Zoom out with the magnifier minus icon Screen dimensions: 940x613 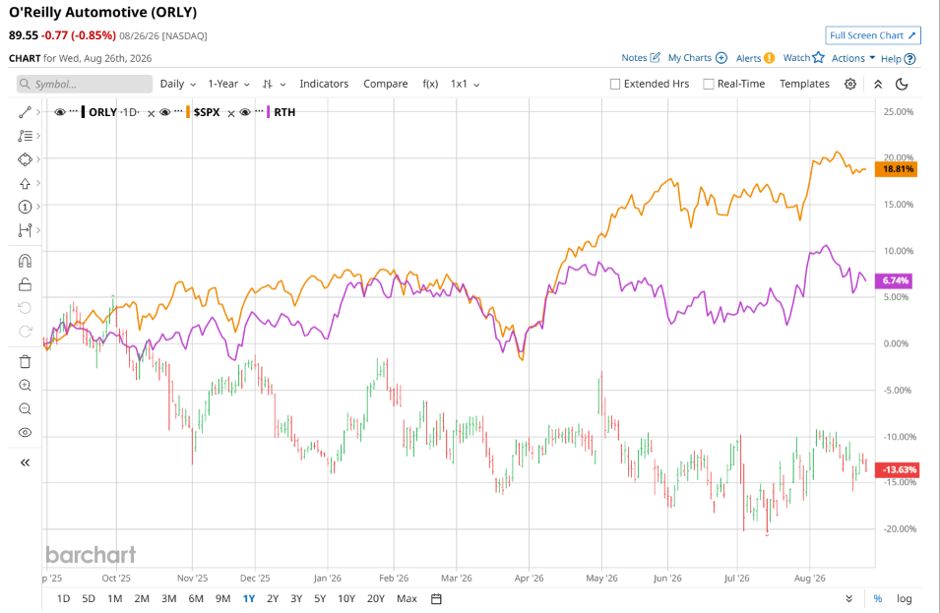(25, 409)
